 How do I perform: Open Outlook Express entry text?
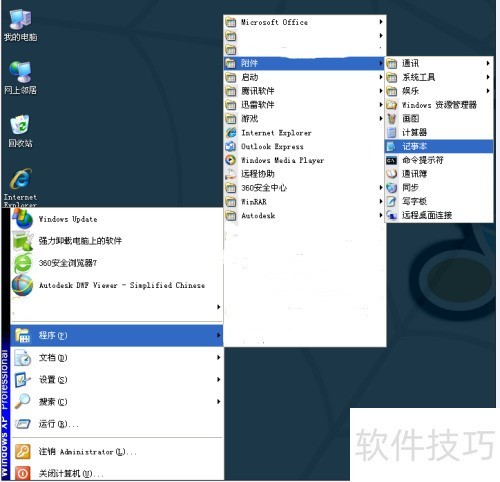coord(272,146)
